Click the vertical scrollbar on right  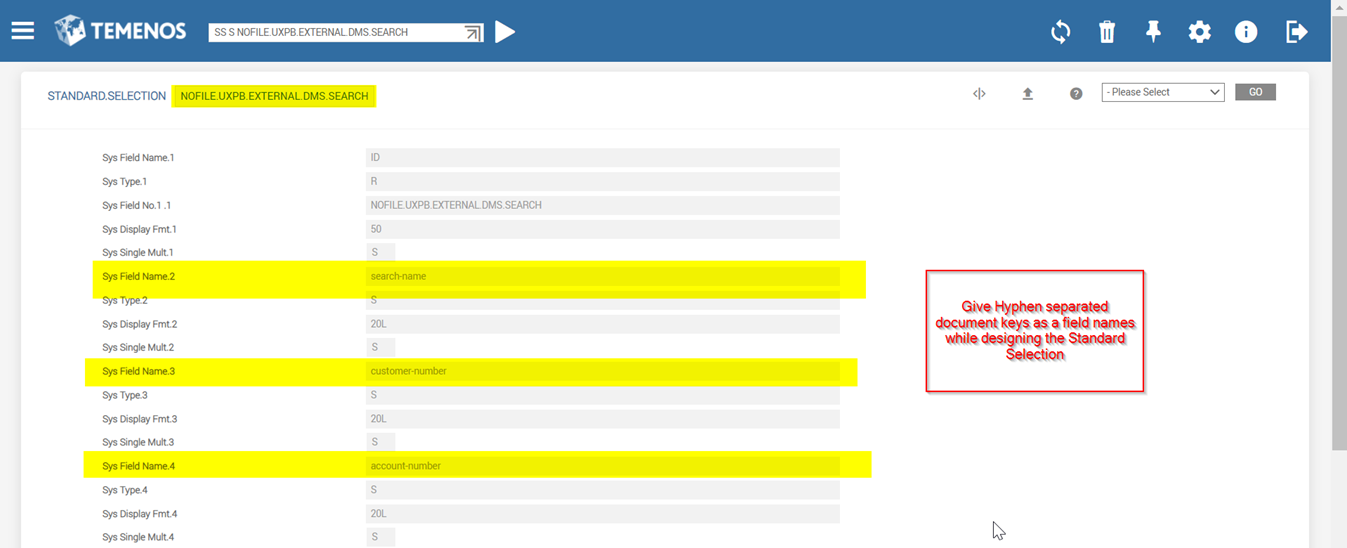(x=1339, y=250)
